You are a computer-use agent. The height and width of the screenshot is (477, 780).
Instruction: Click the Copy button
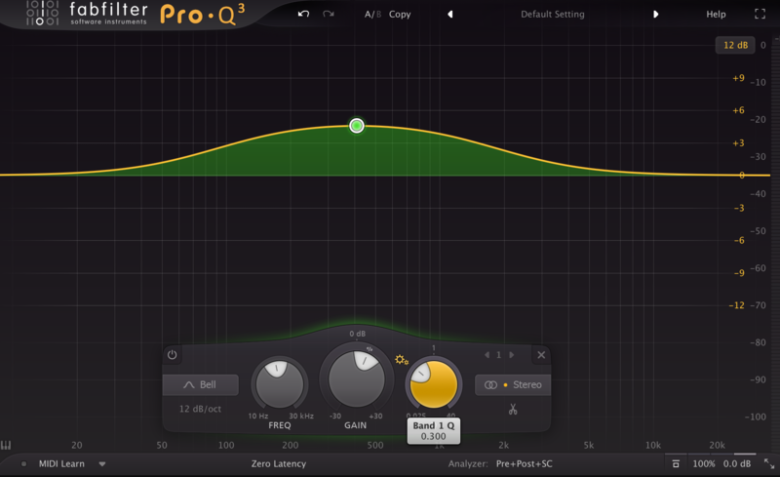[x=400, y=14]
